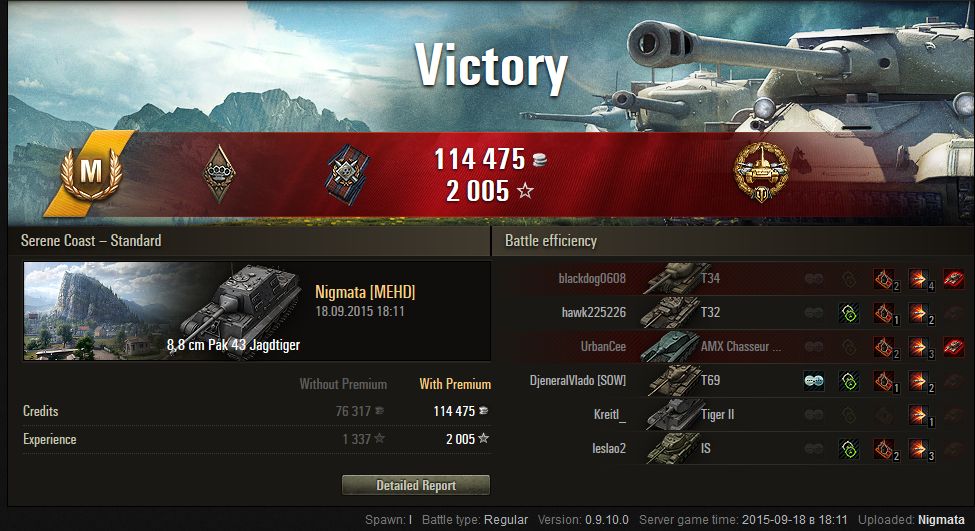
Task: Click uploader name Nigmata in footer
Action: (x=941, y=520)
